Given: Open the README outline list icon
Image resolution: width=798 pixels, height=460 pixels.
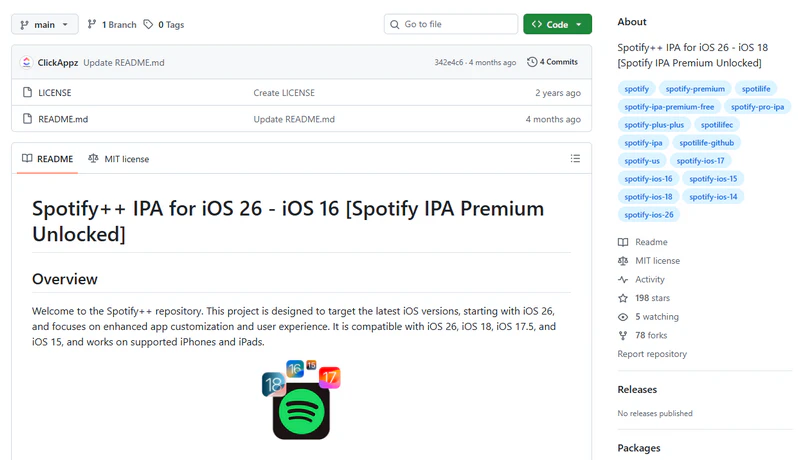Looking at the screenshot, I should coord(575,158).
